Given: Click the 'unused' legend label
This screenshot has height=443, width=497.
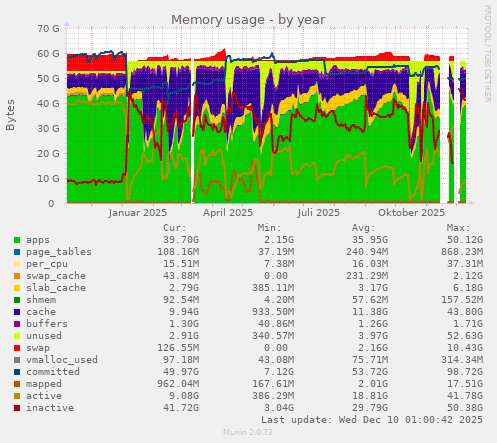Looking at the screenshot, I should point(44,336).
